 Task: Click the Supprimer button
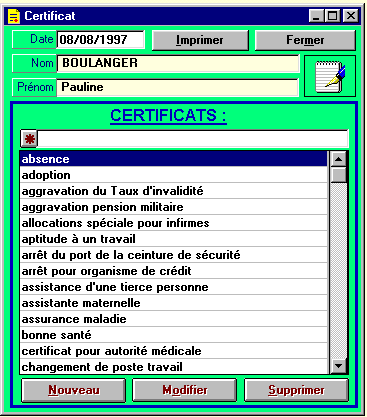coord(296,390)
